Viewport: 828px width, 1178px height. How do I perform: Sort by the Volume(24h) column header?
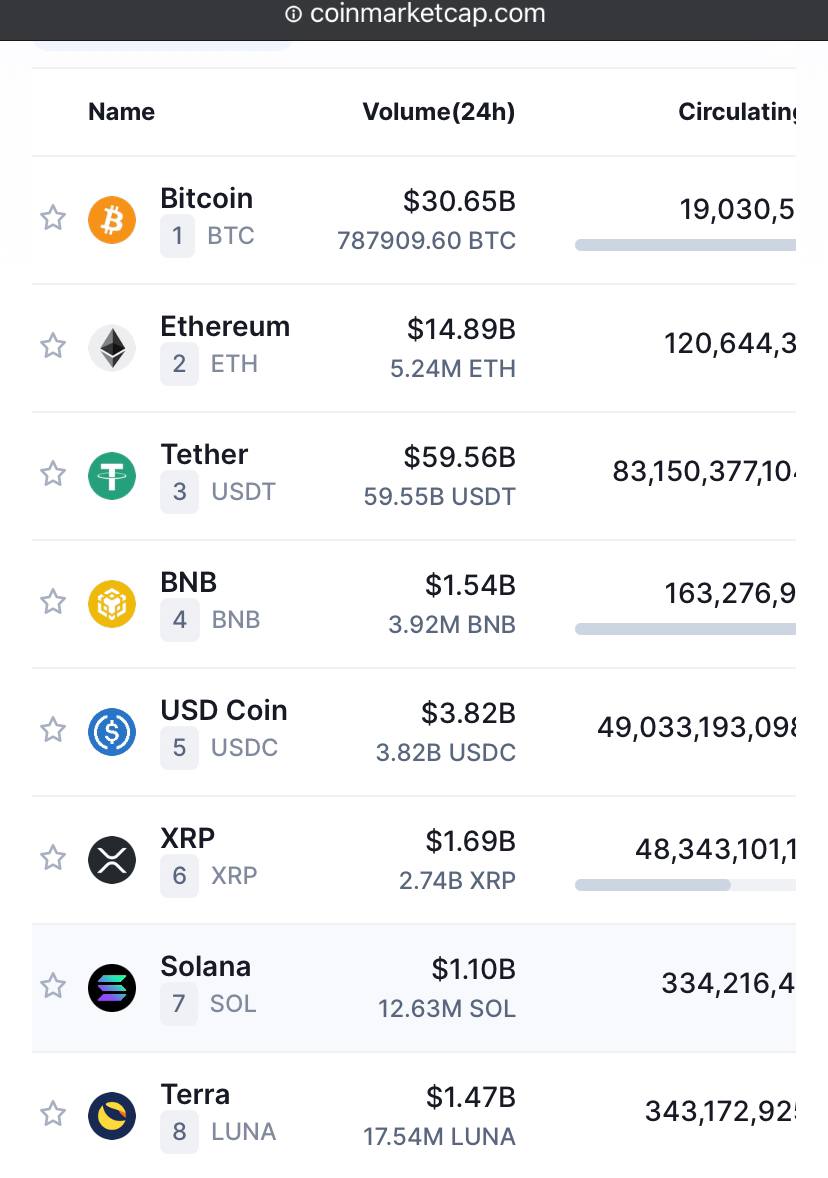coord(439,112)
